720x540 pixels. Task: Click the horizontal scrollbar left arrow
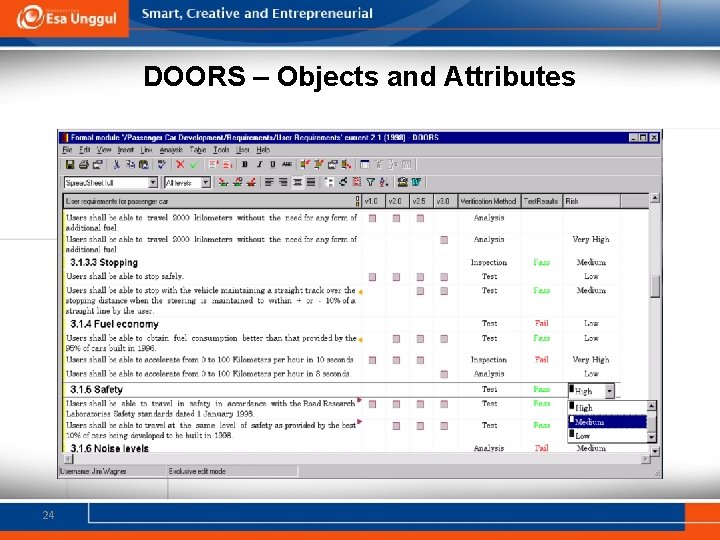[68, 459]
